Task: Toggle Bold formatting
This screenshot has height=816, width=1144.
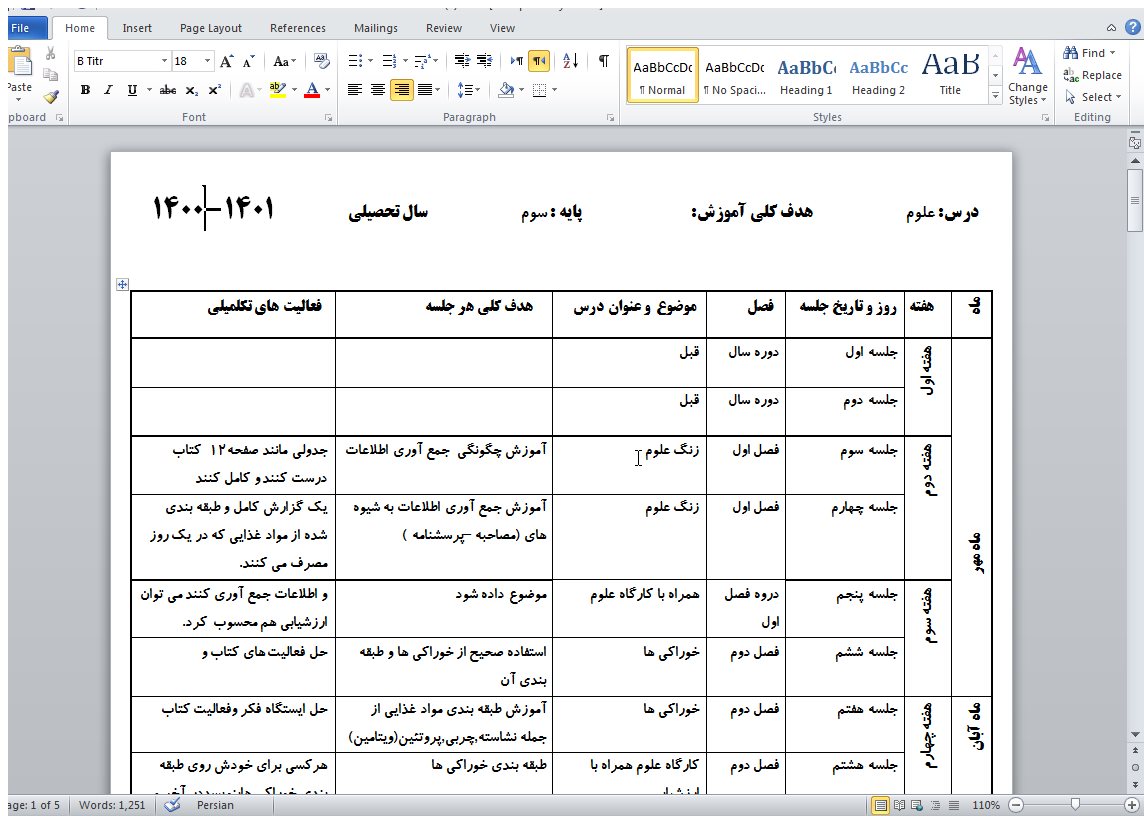Action: (85, 90)
